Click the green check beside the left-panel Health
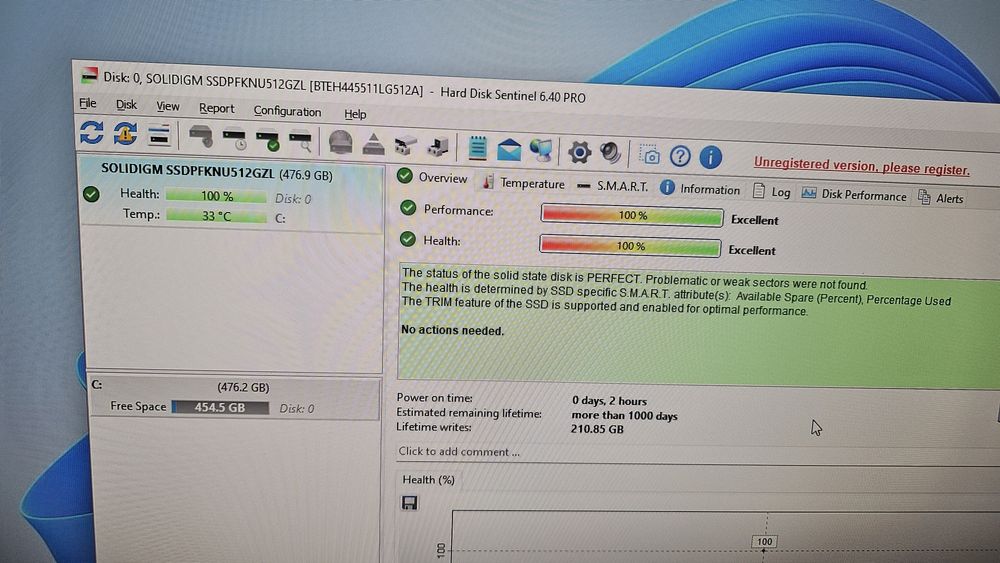This screenshot has width=1000, height=563. [x=91, y=193]
